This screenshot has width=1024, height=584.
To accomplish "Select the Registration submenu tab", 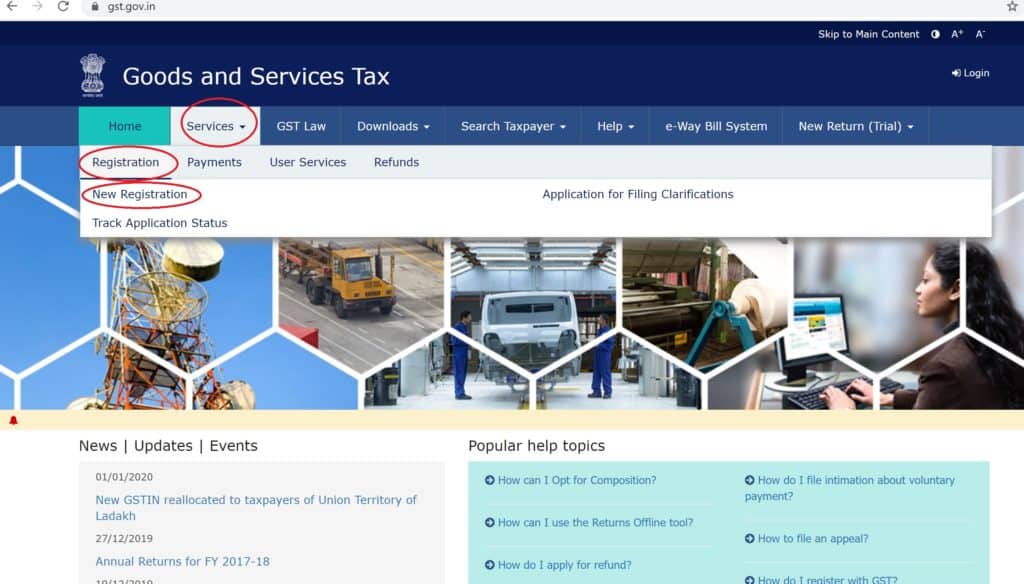I will coord(125,162).
